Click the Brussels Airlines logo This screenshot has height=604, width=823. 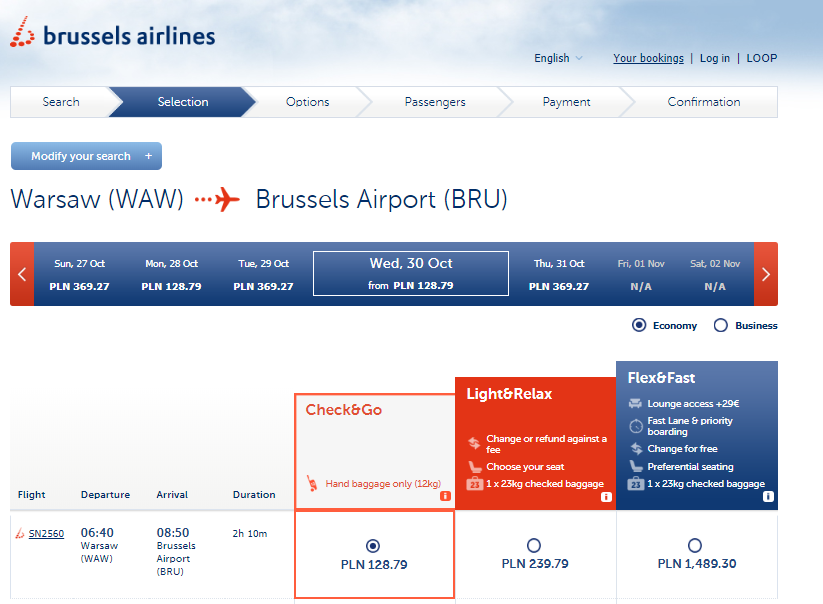[112, 33]
